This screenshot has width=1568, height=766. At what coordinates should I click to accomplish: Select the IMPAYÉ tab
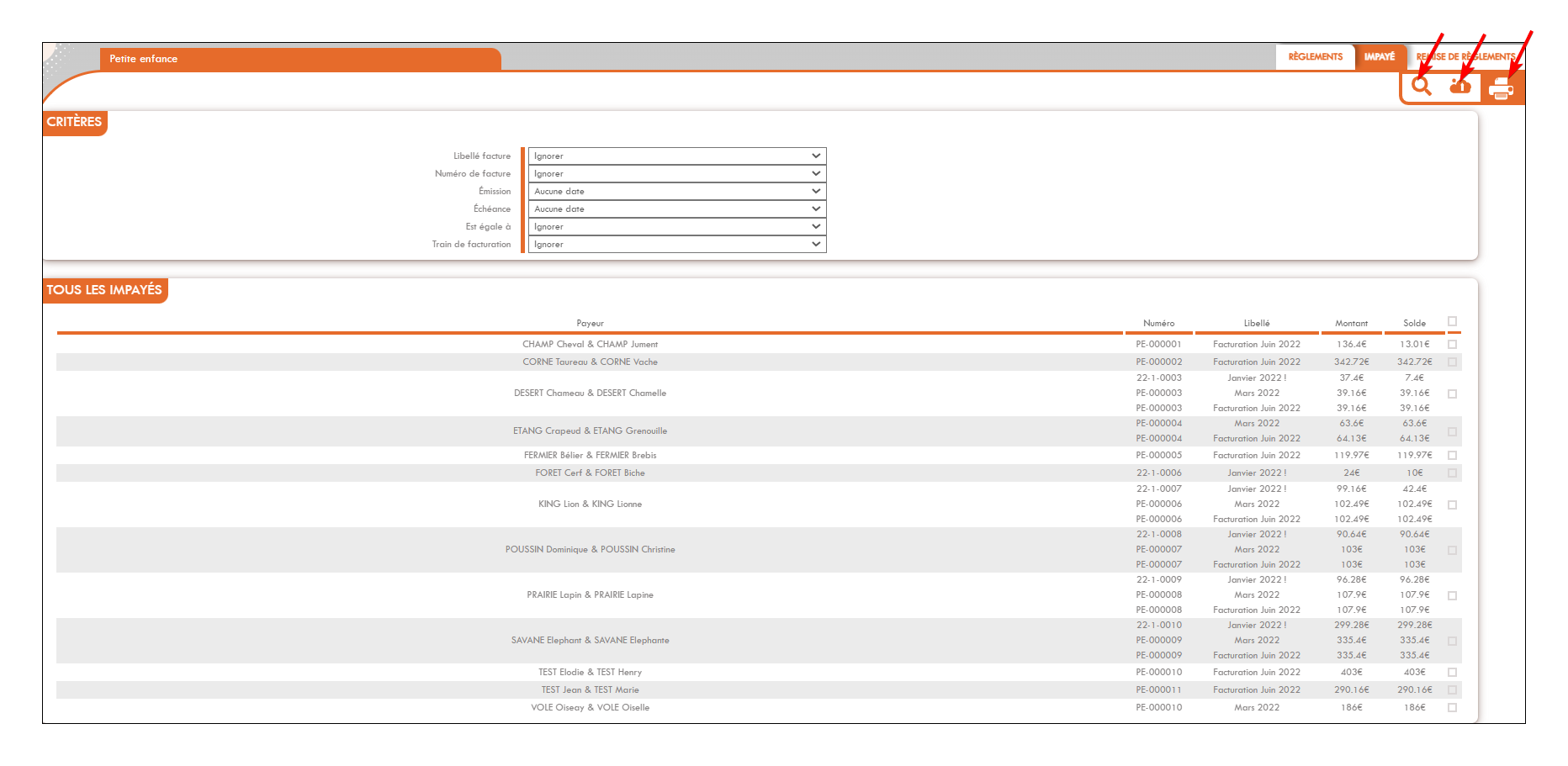(x=1380, y=56)
